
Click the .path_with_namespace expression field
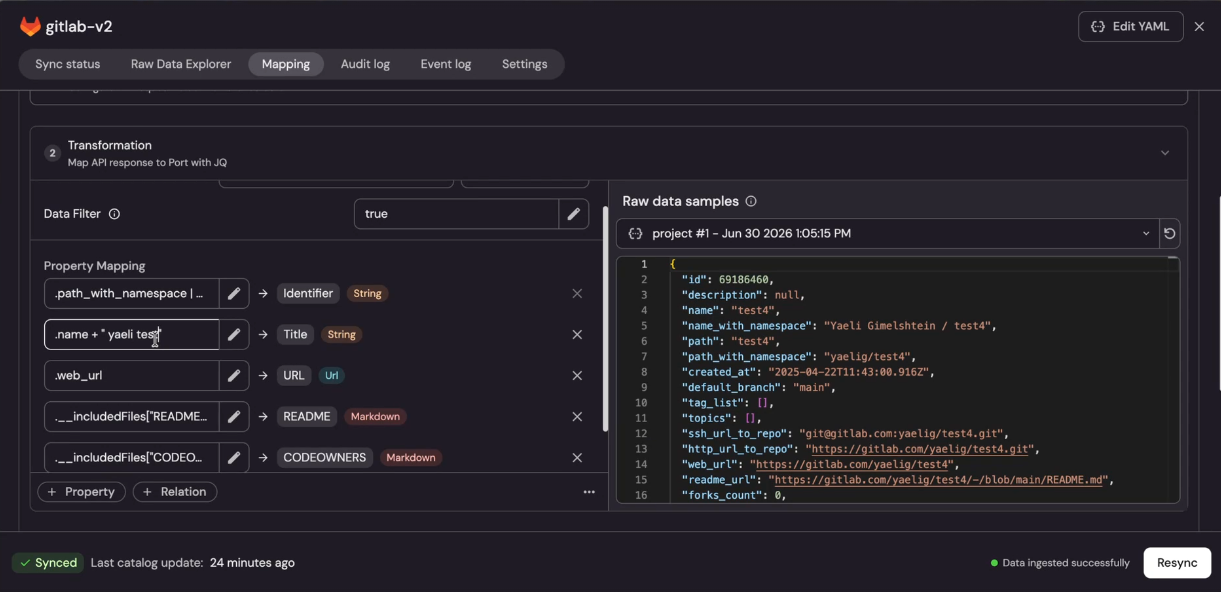pos(132,294)
